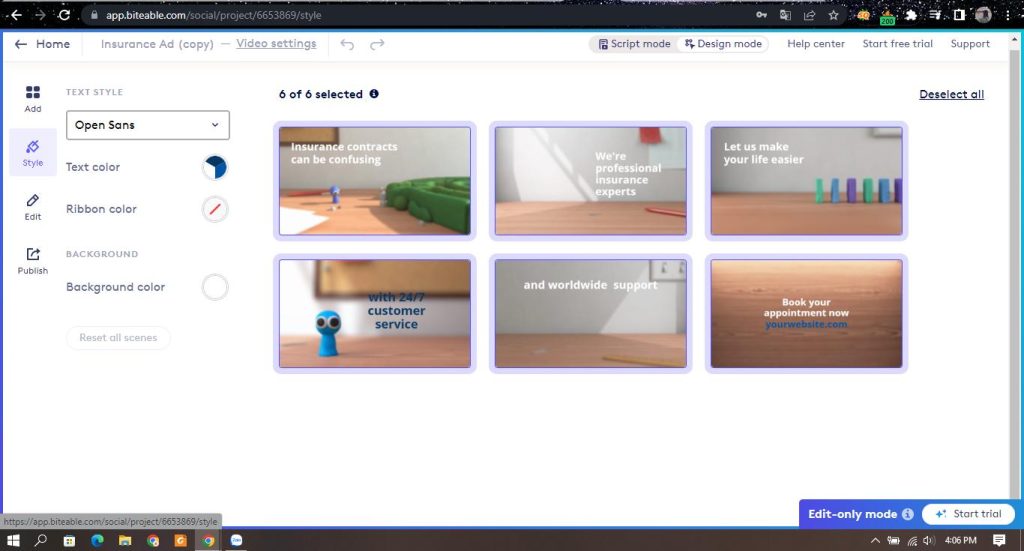
Task: Open the Chrome three-dot menu
Action: (x=1008, y=14)
